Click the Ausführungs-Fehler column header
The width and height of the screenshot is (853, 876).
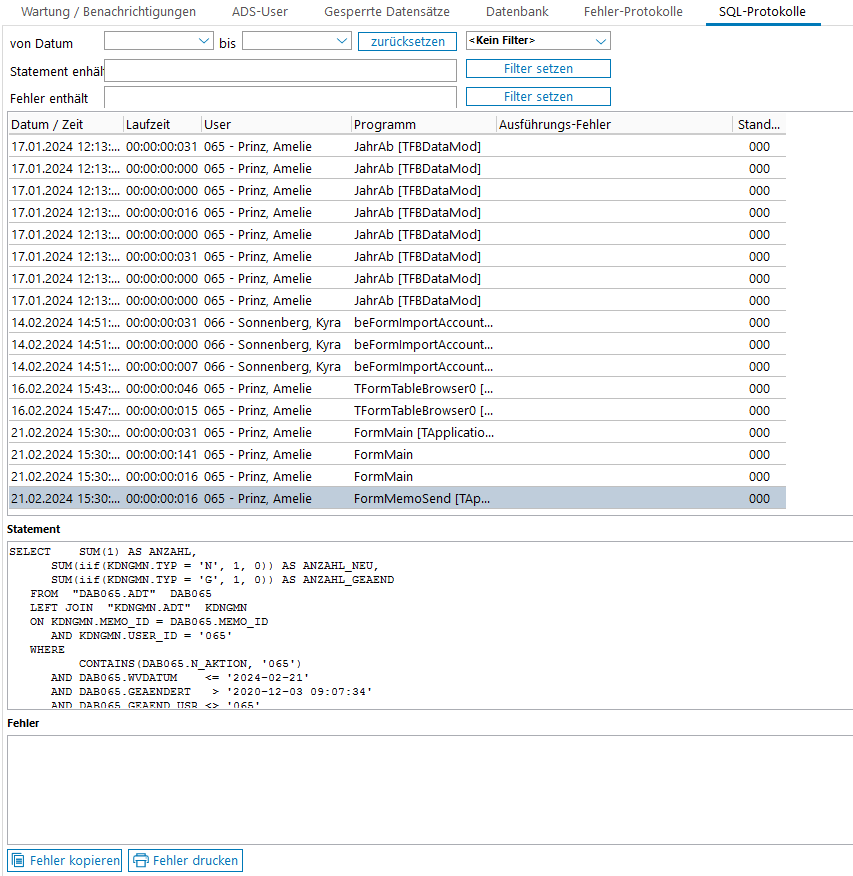pos(612,125)
